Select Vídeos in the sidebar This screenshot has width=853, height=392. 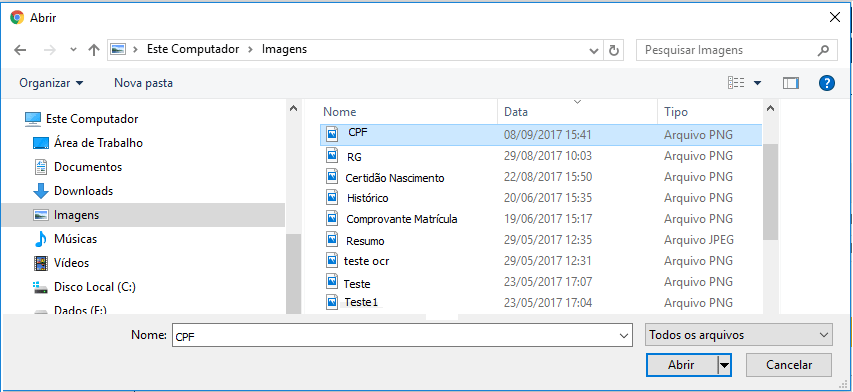71,263
